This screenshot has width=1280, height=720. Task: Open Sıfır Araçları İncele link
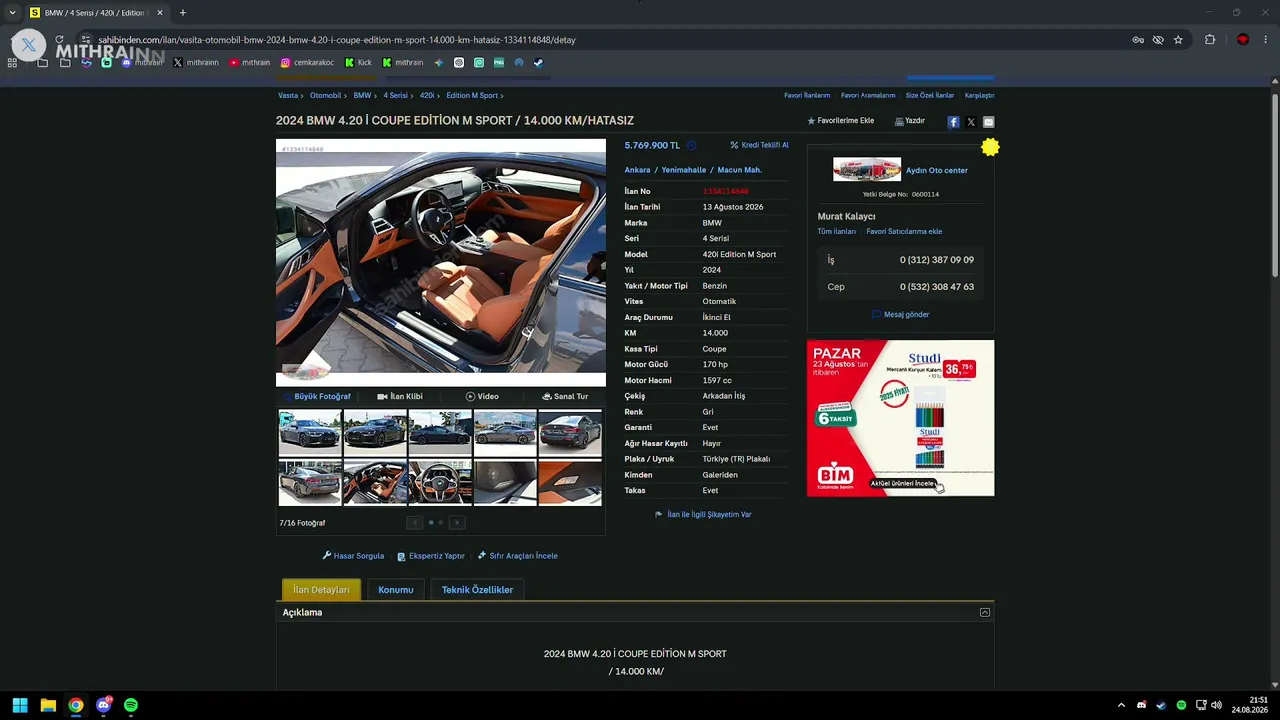coord(518,556)
